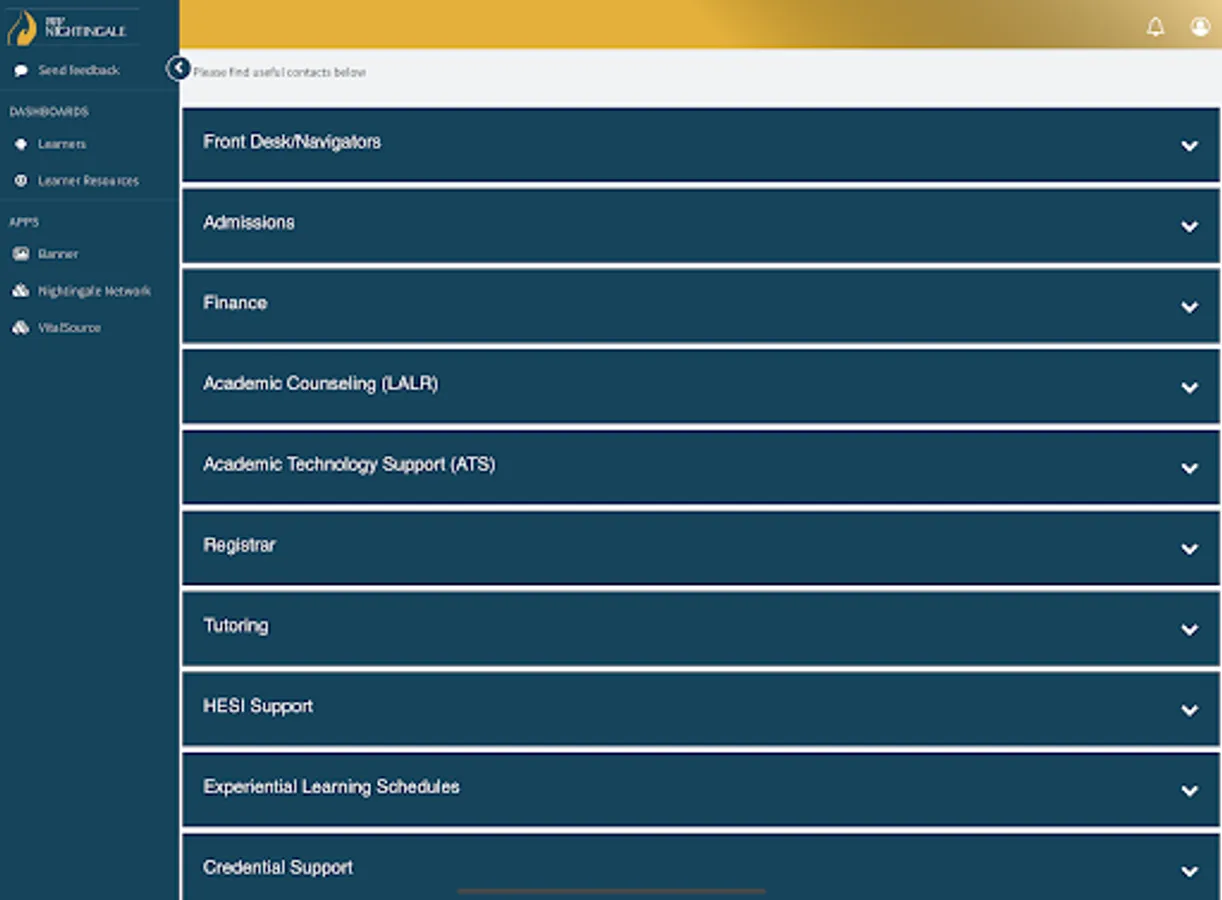
Task: Launch VitalSource app
Action: tap(69, 328)
